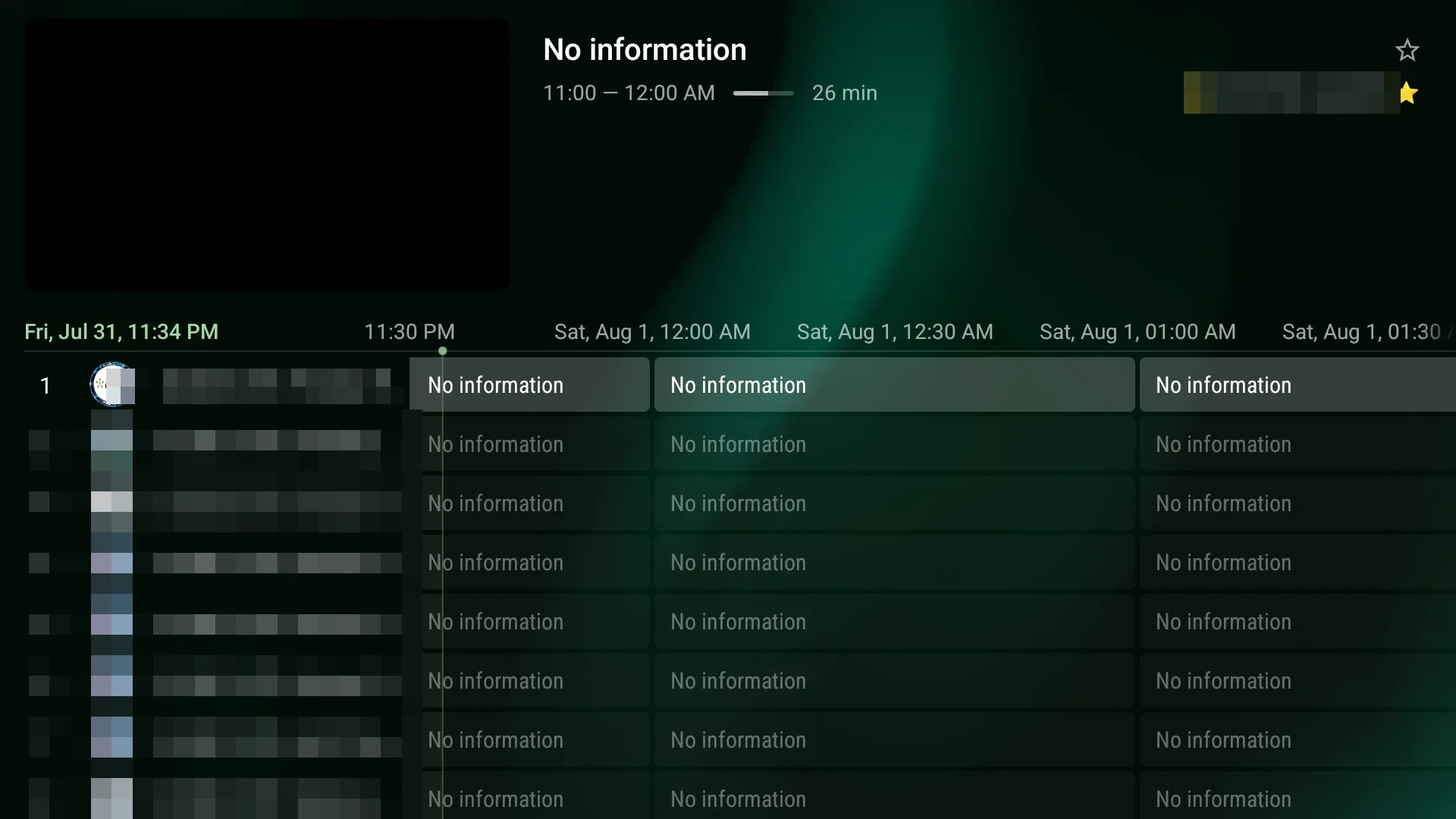
Task: Click channel number 1
Action: coord(45,385)
